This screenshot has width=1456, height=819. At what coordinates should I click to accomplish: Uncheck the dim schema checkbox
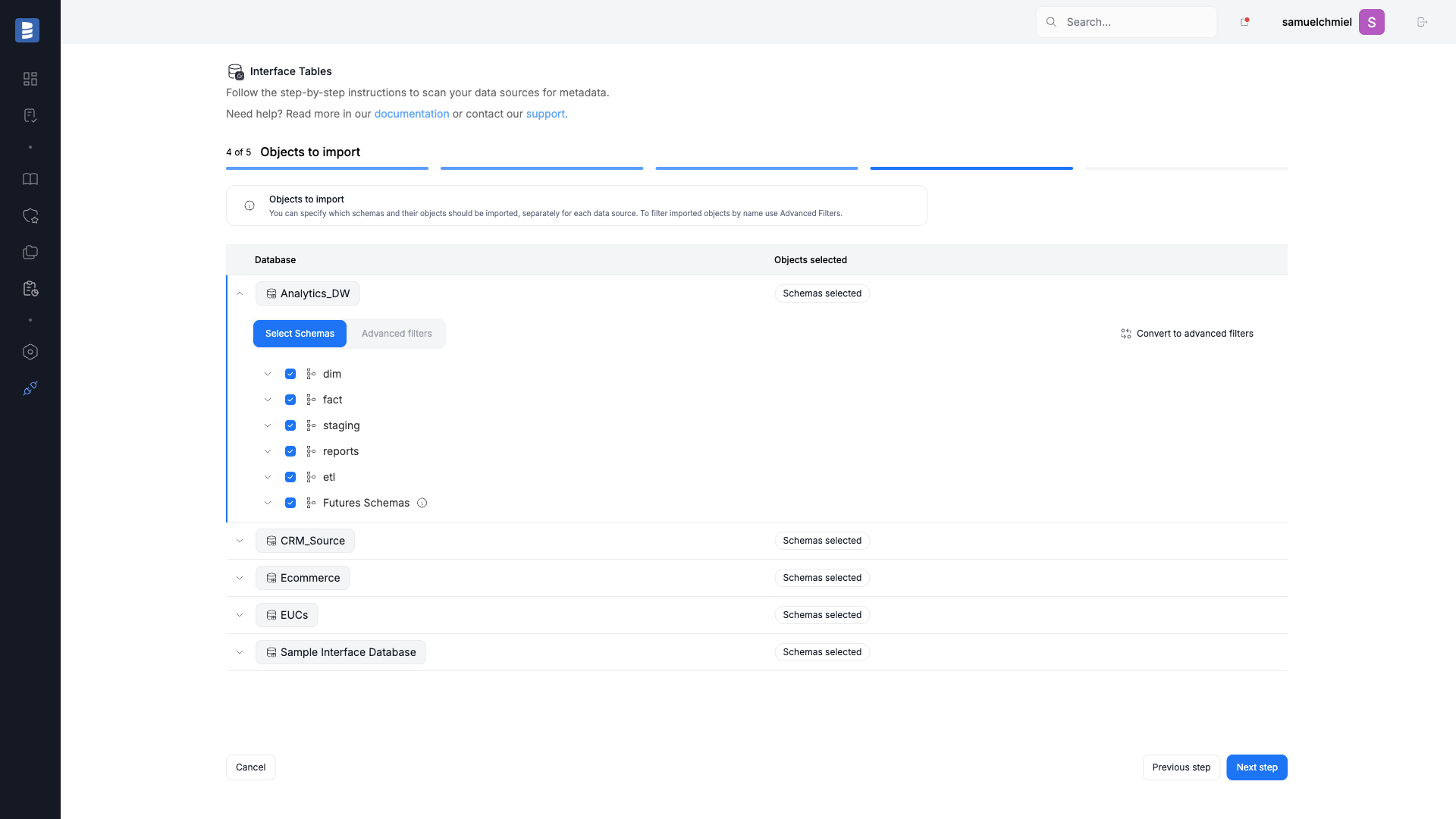click(x=290, y=374)
